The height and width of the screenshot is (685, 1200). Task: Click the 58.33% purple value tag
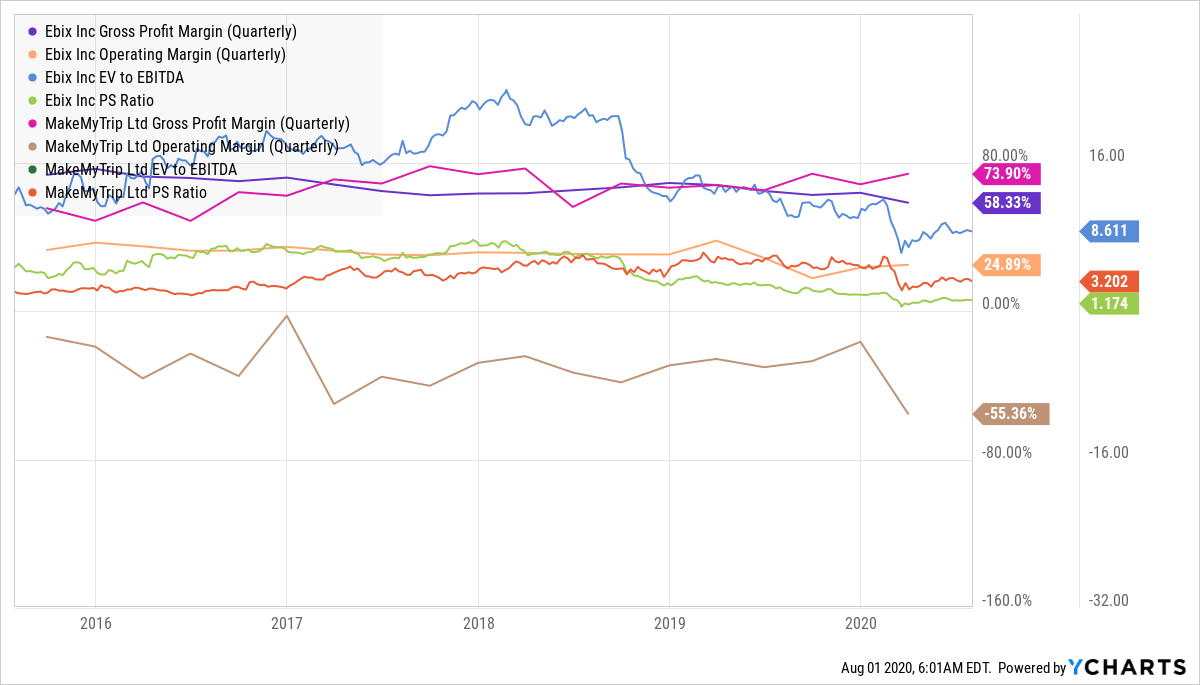pyautogui.click(x=1010, y=202)
